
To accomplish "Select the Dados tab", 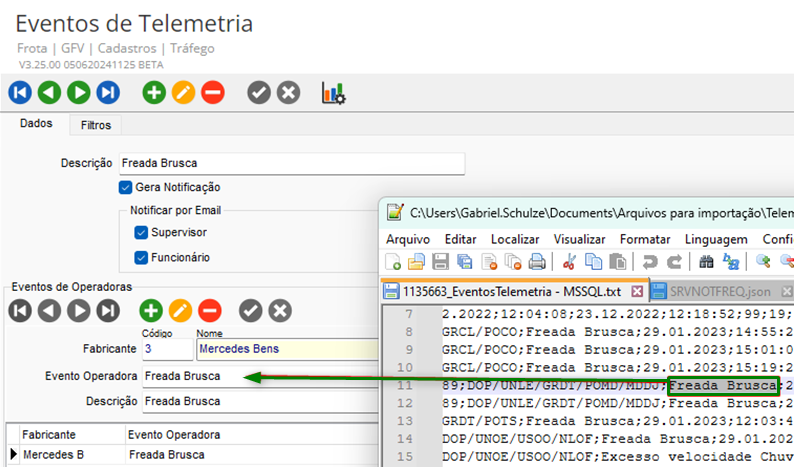I will point(36,124).
